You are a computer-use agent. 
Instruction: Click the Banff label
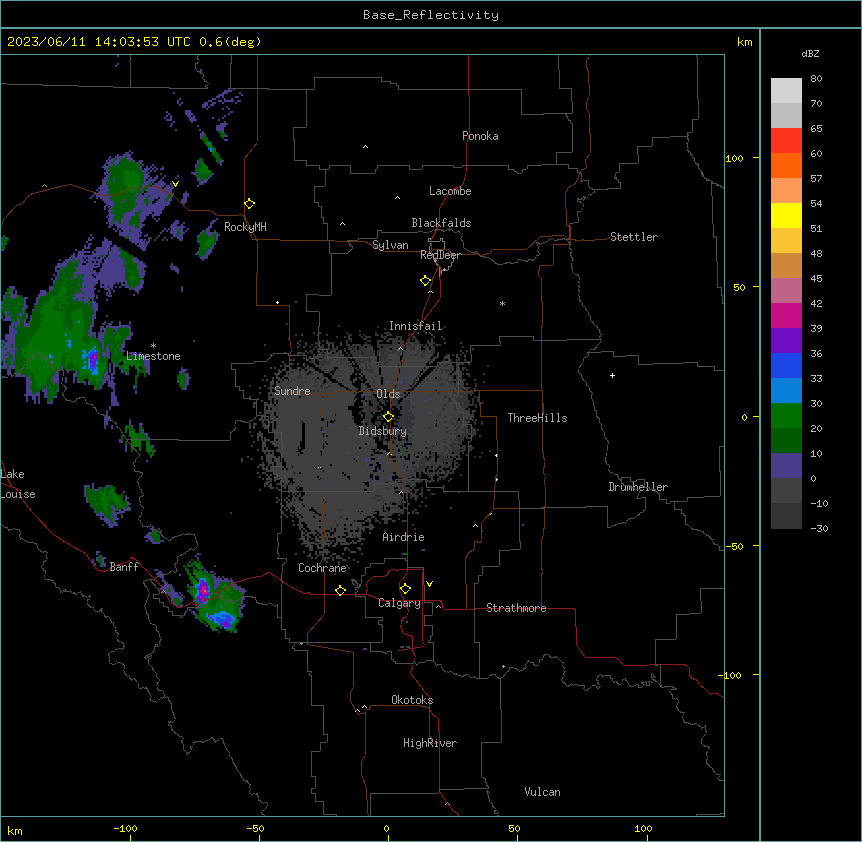124,567
